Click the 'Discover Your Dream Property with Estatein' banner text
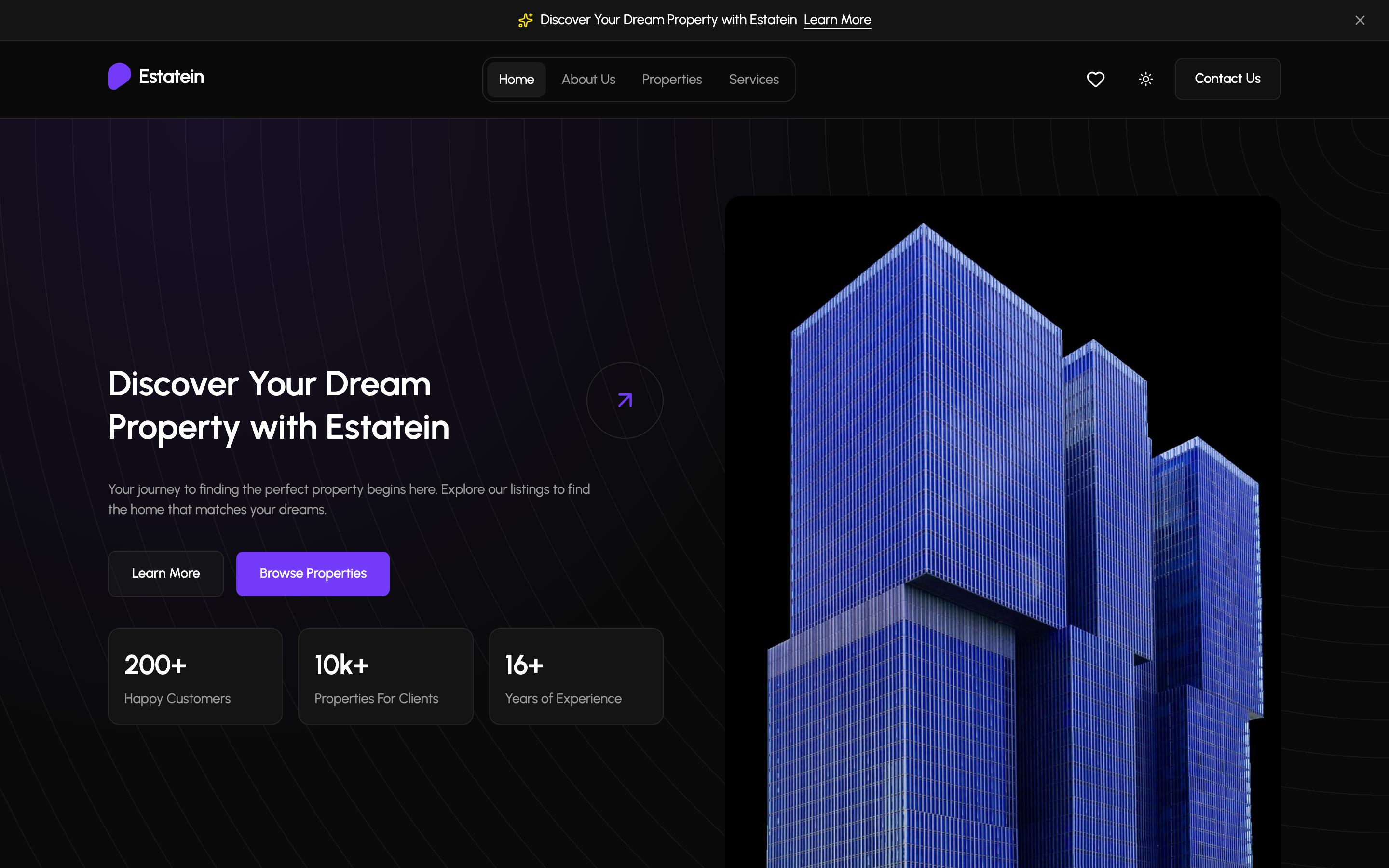1389x868 pixels. pyautogui.click(x=668, y=20)
